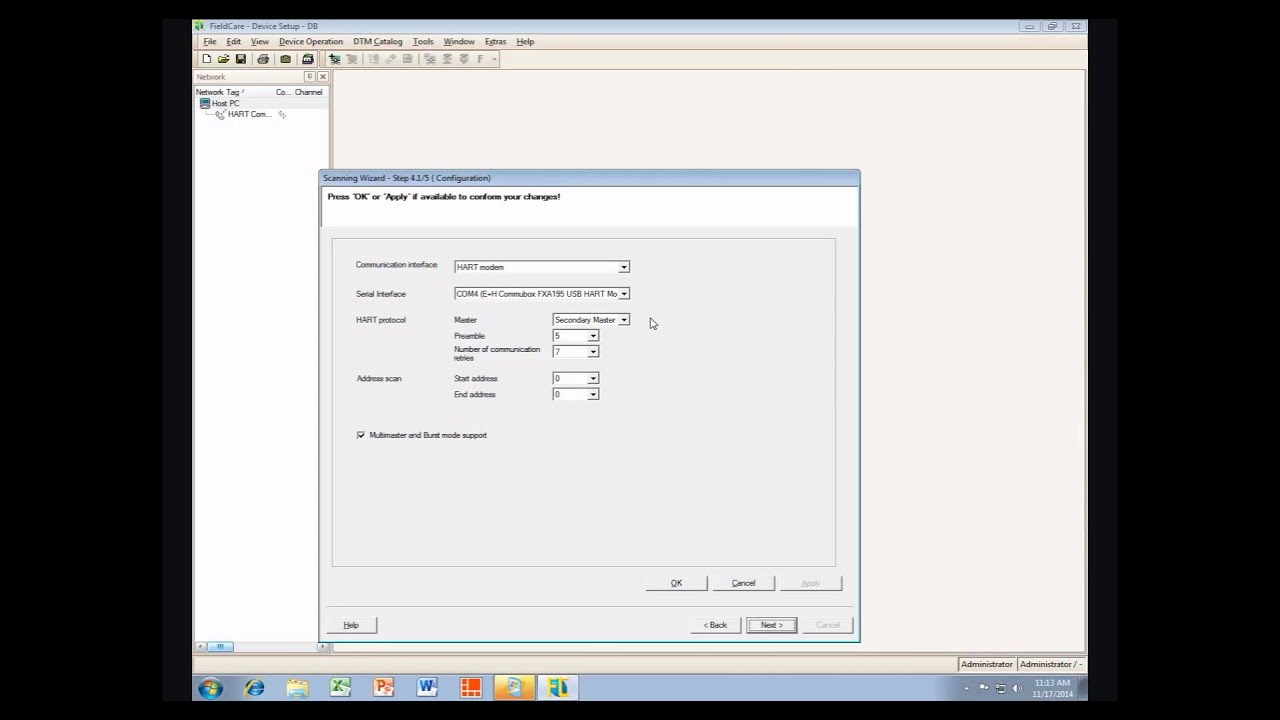Go Back in the Scanning Wizard
Image resolution: width=1280 pixels, height=720 pixels.
tap(715, 625)
